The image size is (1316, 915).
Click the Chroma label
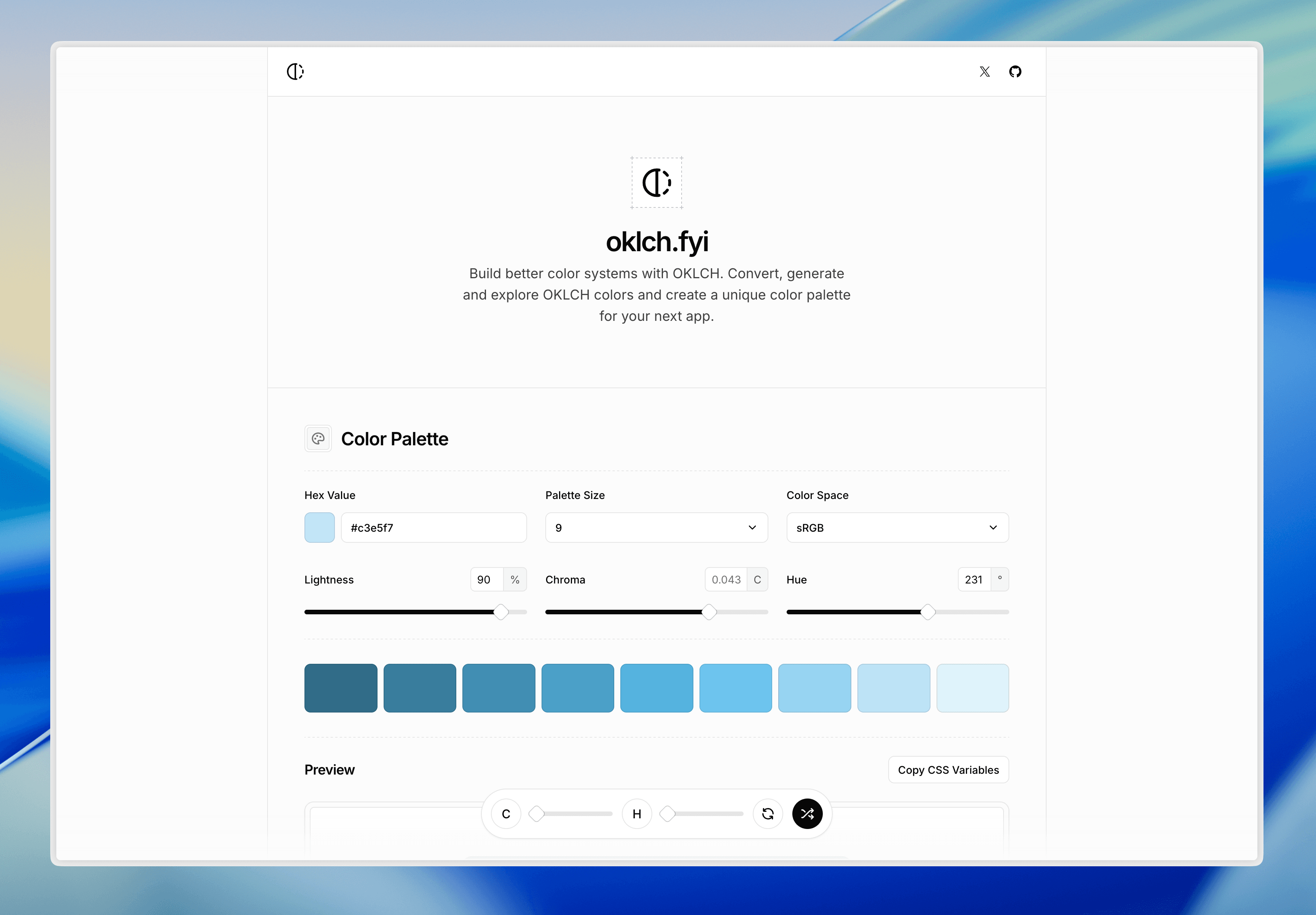click(x=565, y=580)
